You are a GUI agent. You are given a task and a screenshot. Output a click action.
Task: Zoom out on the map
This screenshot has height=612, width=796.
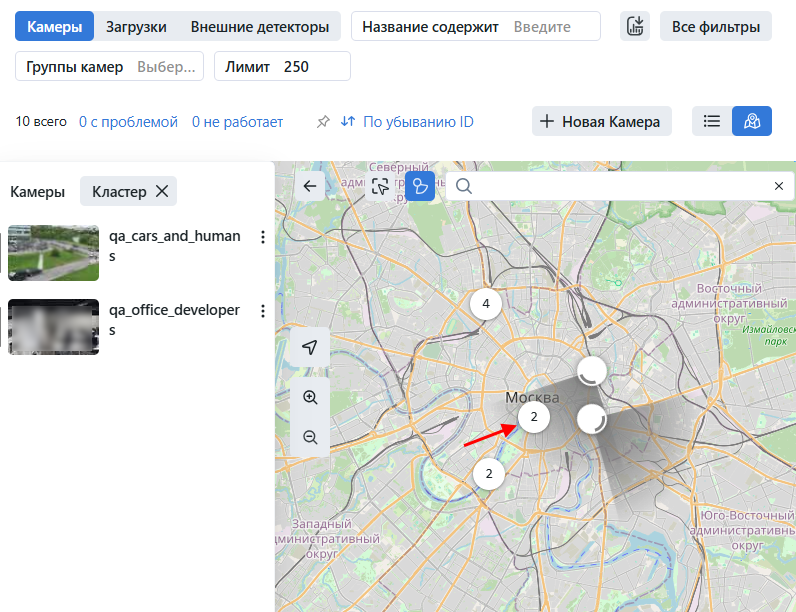click(x=310, y=437)
